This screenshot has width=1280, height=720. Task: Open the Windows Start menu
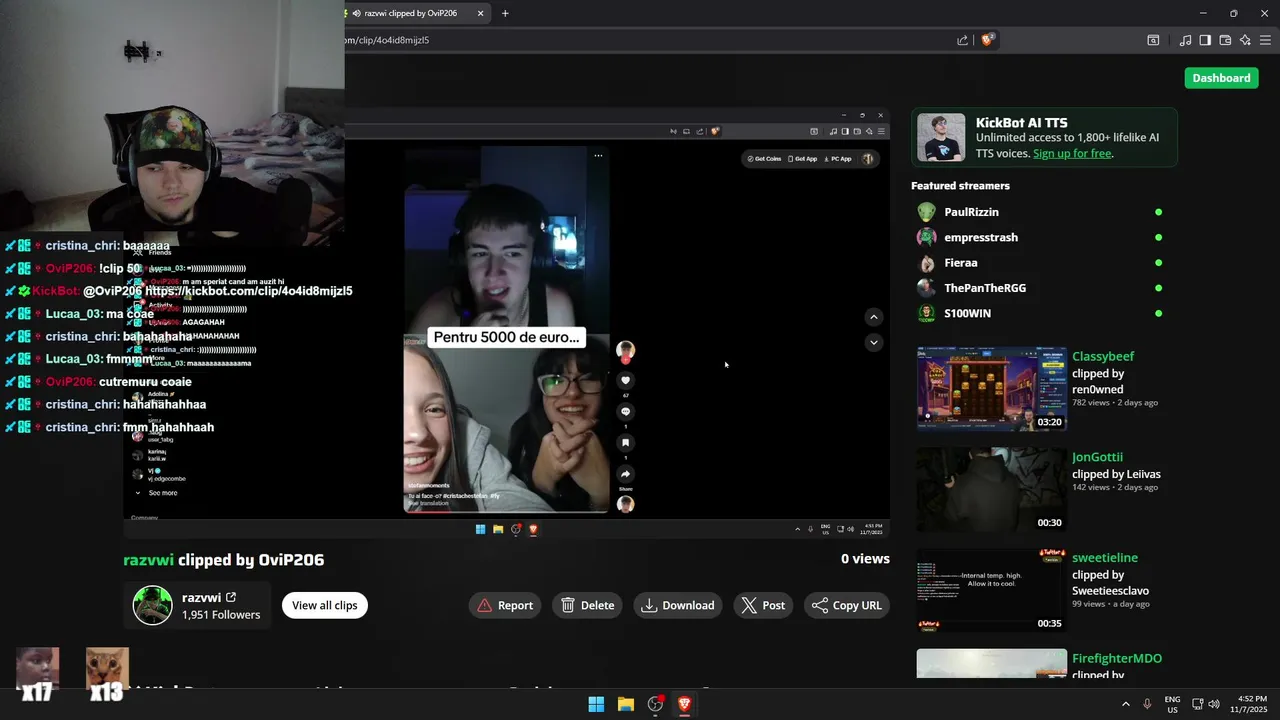tap(596, 704)
